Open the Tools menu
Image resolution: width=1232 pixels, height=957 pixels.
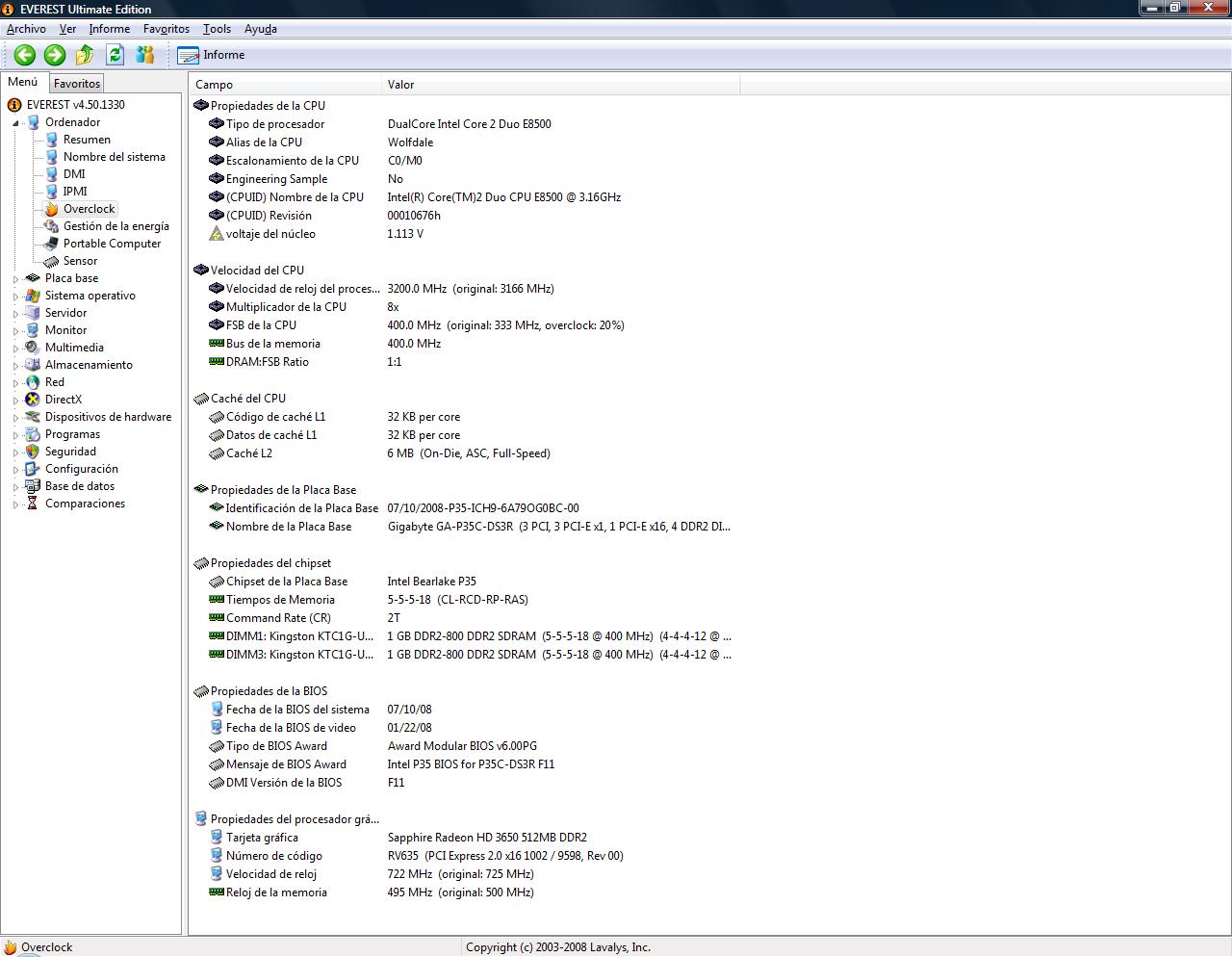[217, 29]
